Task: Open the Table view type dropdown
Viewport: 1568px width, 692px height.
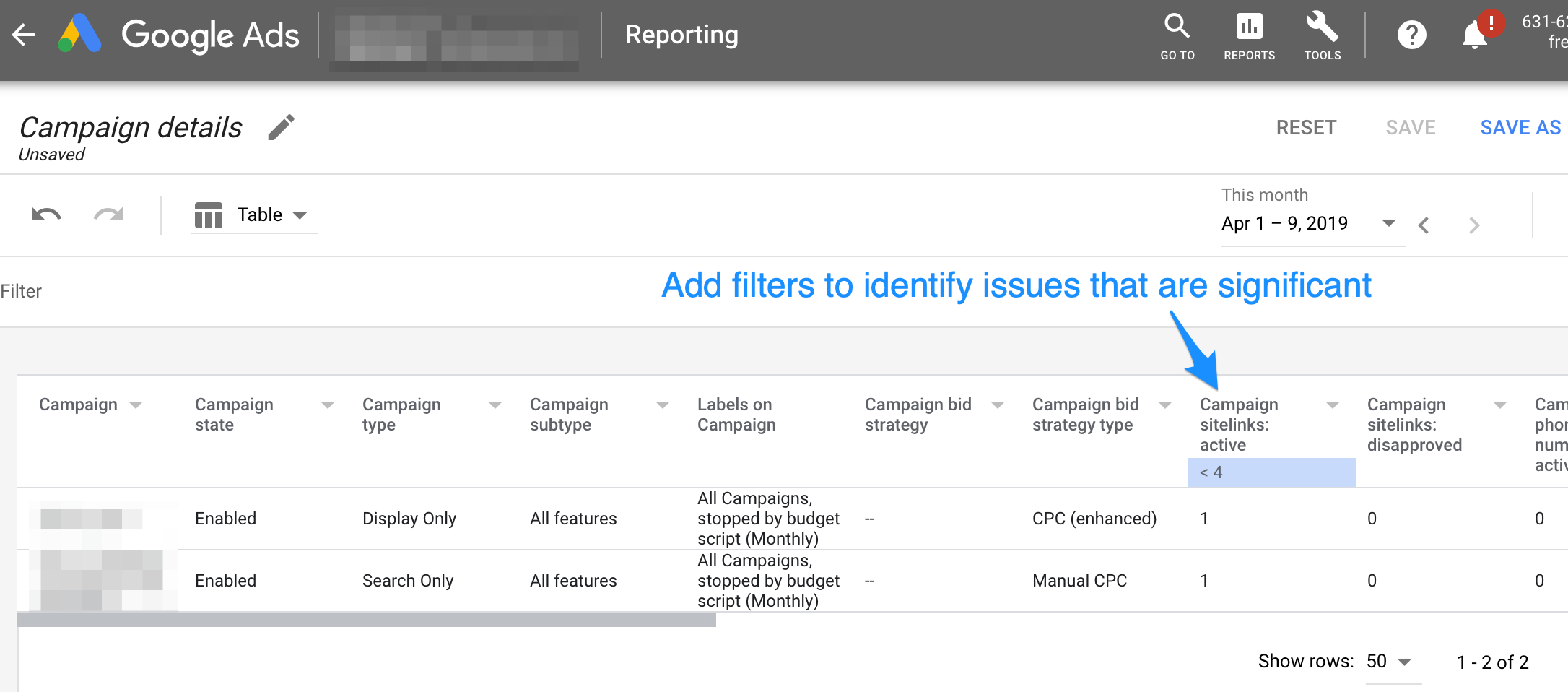Action: [x=253, y=215]
